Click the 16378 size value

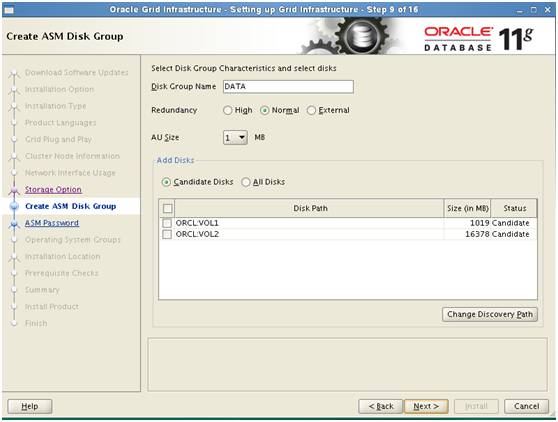[x=478, y=234]
